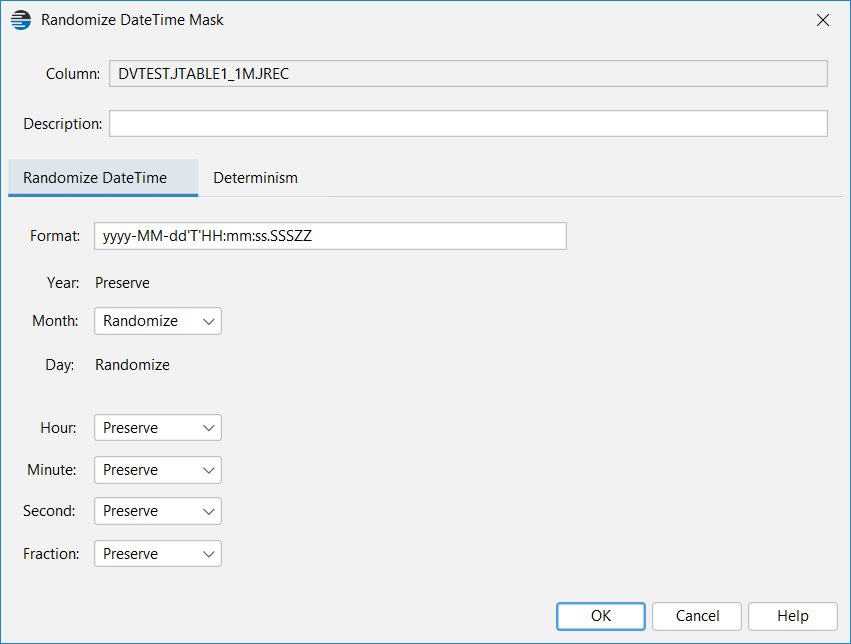Click the 'Day:' label
Screen dimensions: 851x644
coord(60,365)
